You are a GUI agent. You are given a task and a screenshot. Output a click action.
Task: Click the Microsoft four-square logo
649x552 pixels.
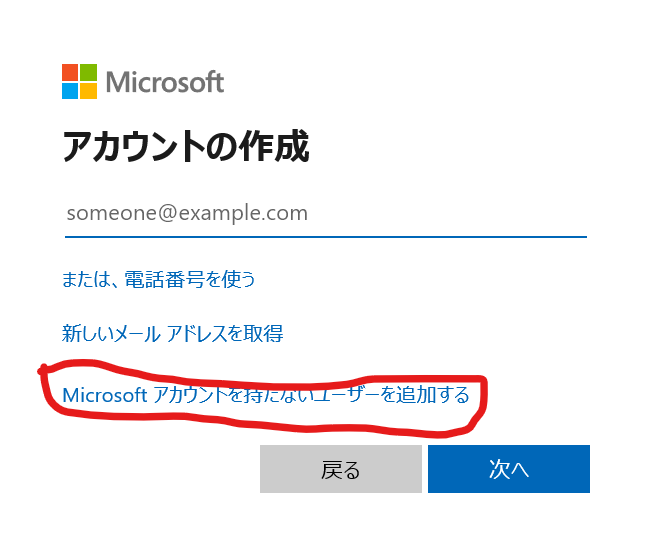tap(79, 82)
